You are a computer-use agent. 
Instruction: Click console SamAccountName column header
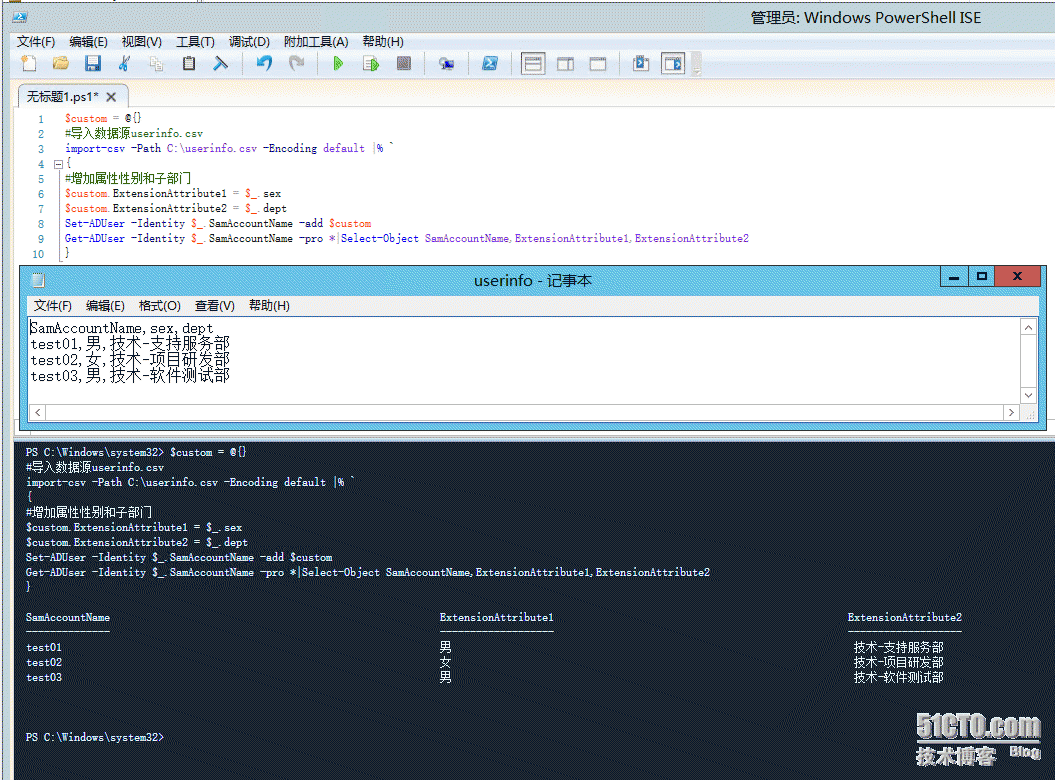coord(67,617)
